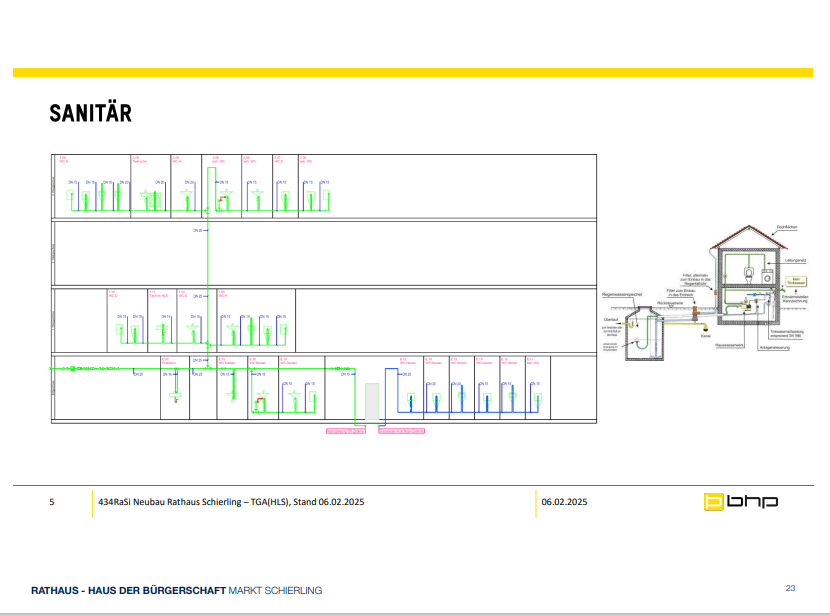
Task: Click the 'Dachflächen' label
Action: click(785, 229)
